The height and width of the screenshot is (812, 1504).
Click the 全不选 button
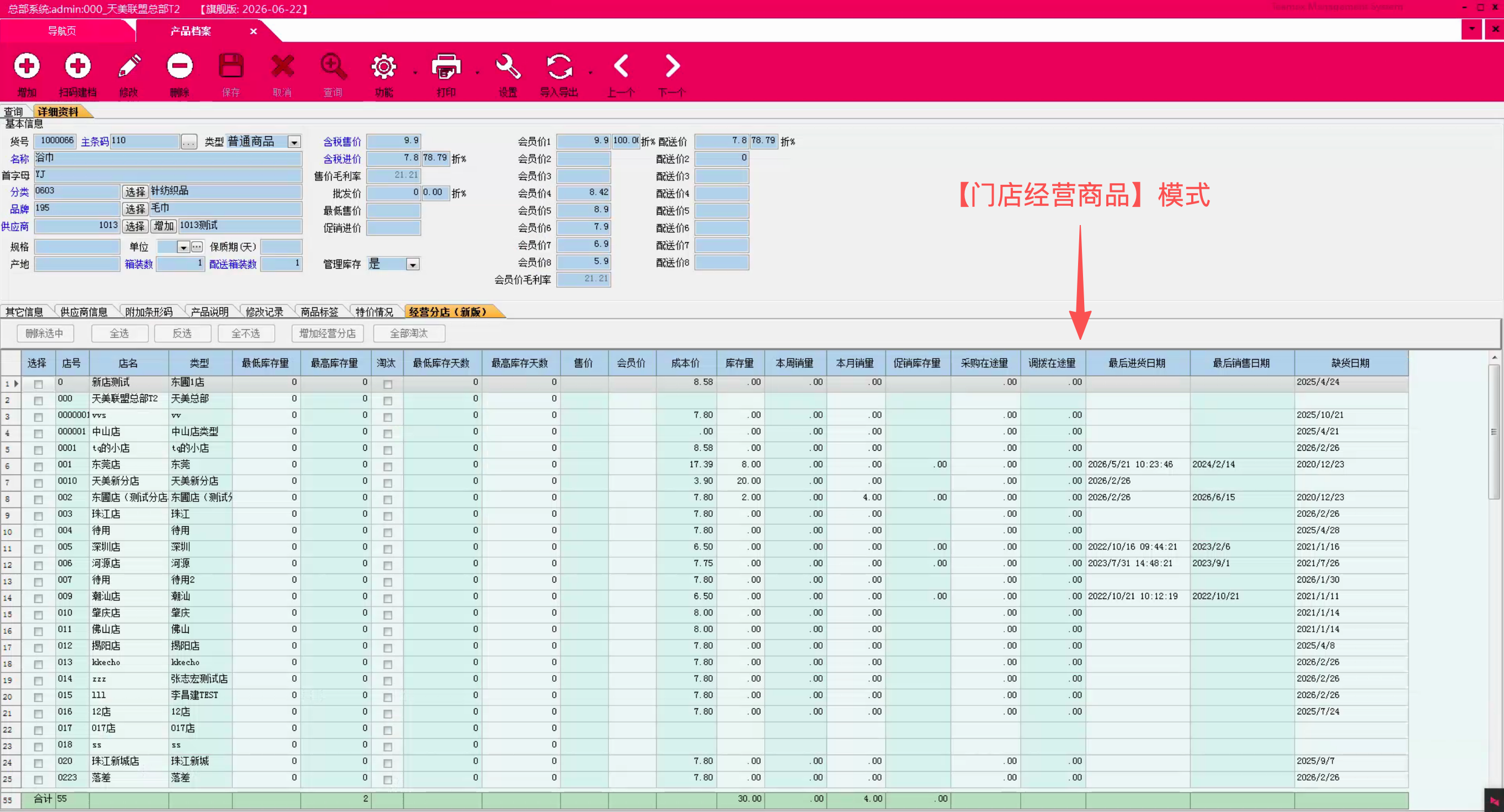[246, 333]
